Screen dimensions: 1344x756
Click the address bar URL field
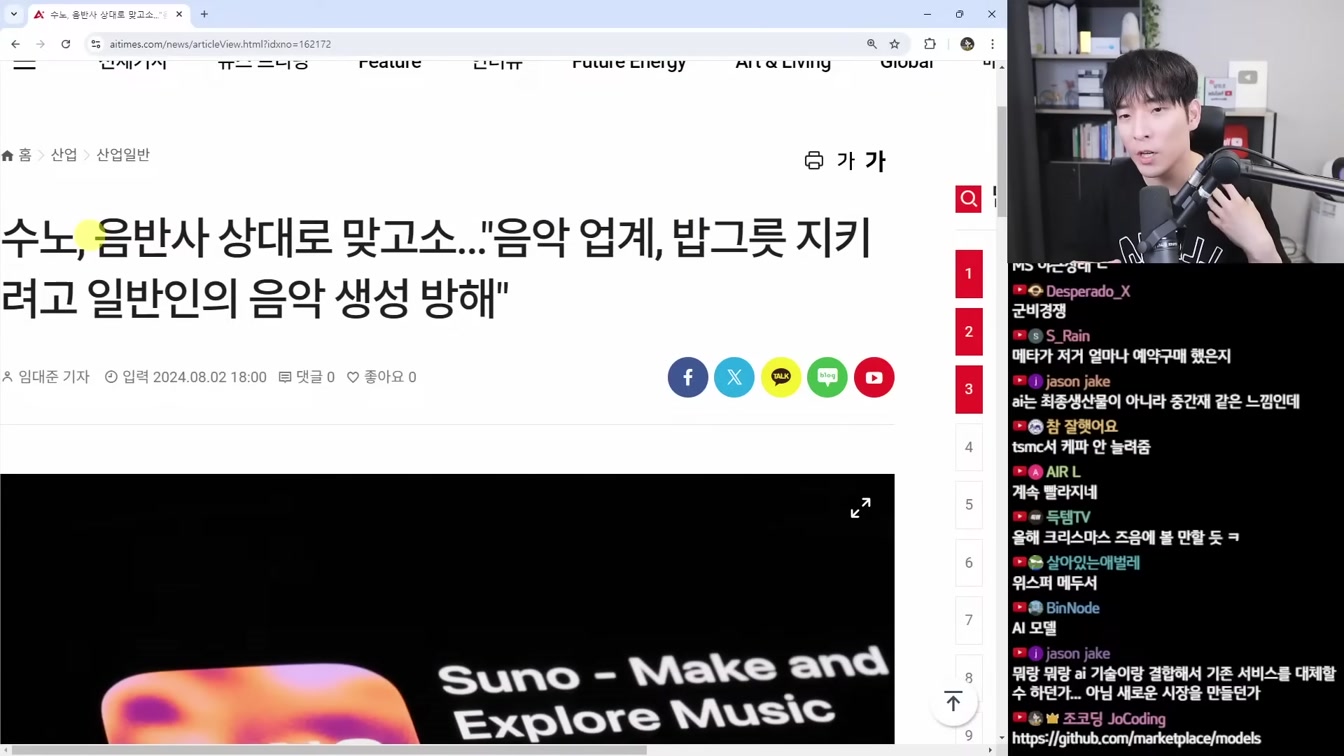coord(480,44)
